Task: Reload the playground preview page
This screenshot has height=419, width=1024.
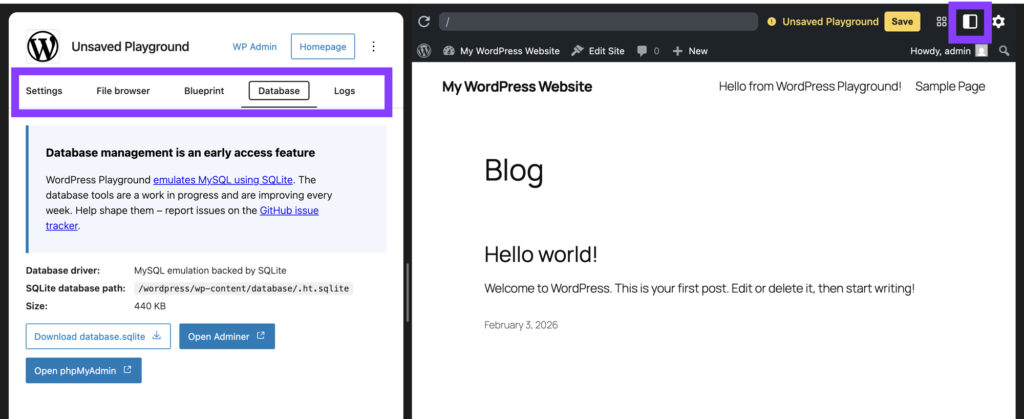Action: pos(424,22)
